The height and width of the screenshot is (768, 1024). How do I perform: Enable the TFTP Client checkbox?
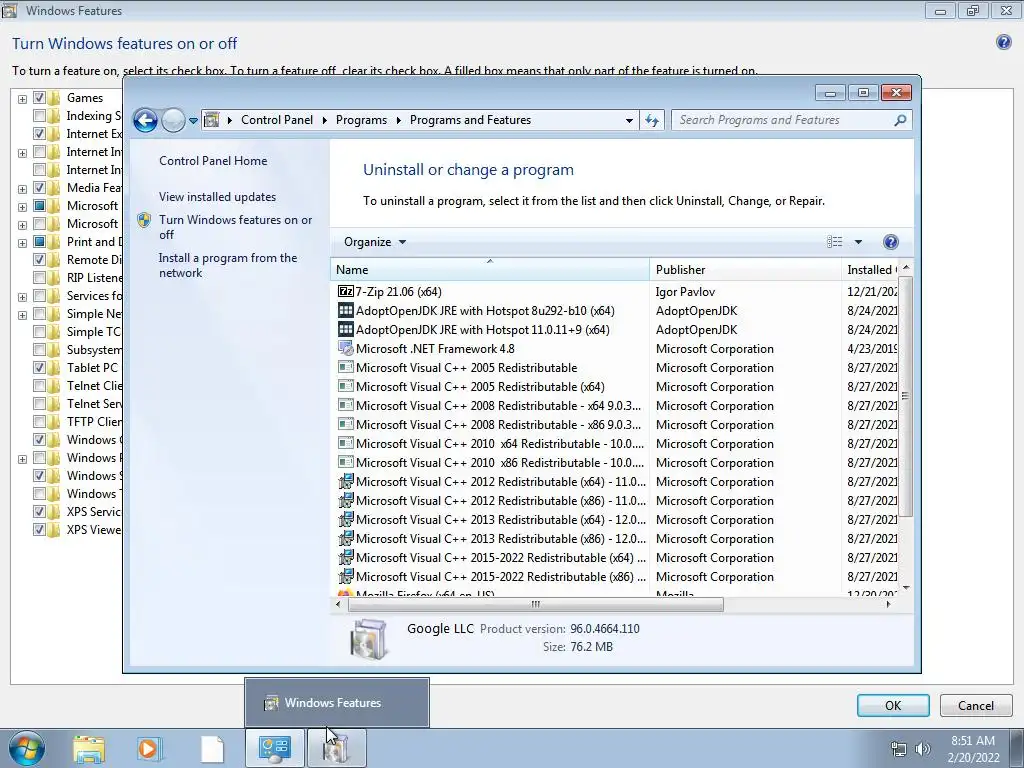pyautogui.click(x=39, y=421)
